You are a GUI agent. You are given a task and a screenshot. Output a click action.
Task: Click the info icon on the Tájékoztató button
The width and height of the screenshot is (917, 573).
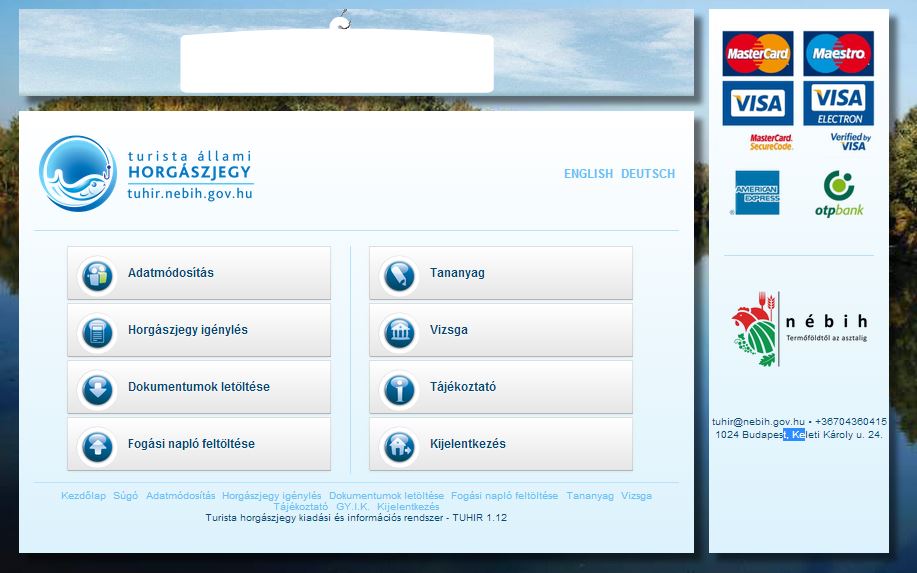pos(400,388)
